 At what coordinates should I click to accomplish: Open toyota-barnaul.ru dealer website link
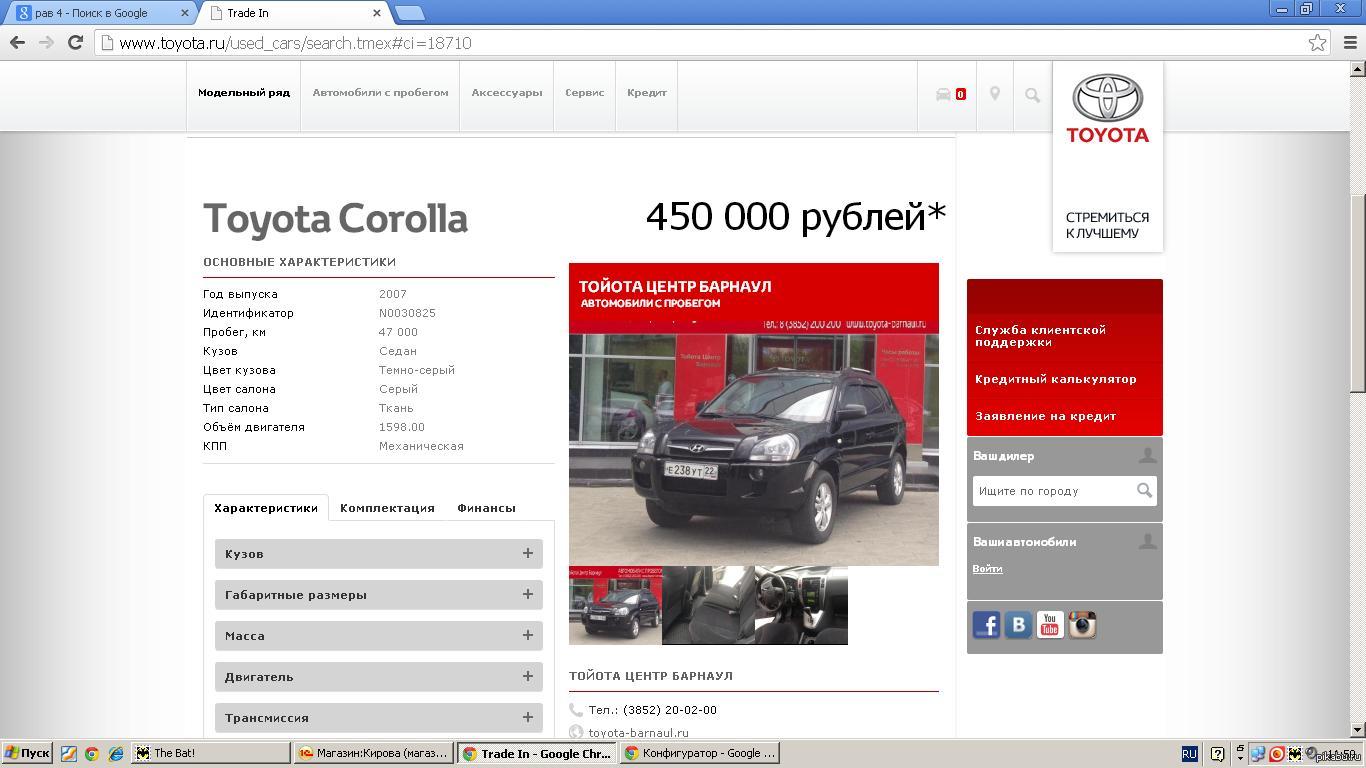(x=639, y=732)
